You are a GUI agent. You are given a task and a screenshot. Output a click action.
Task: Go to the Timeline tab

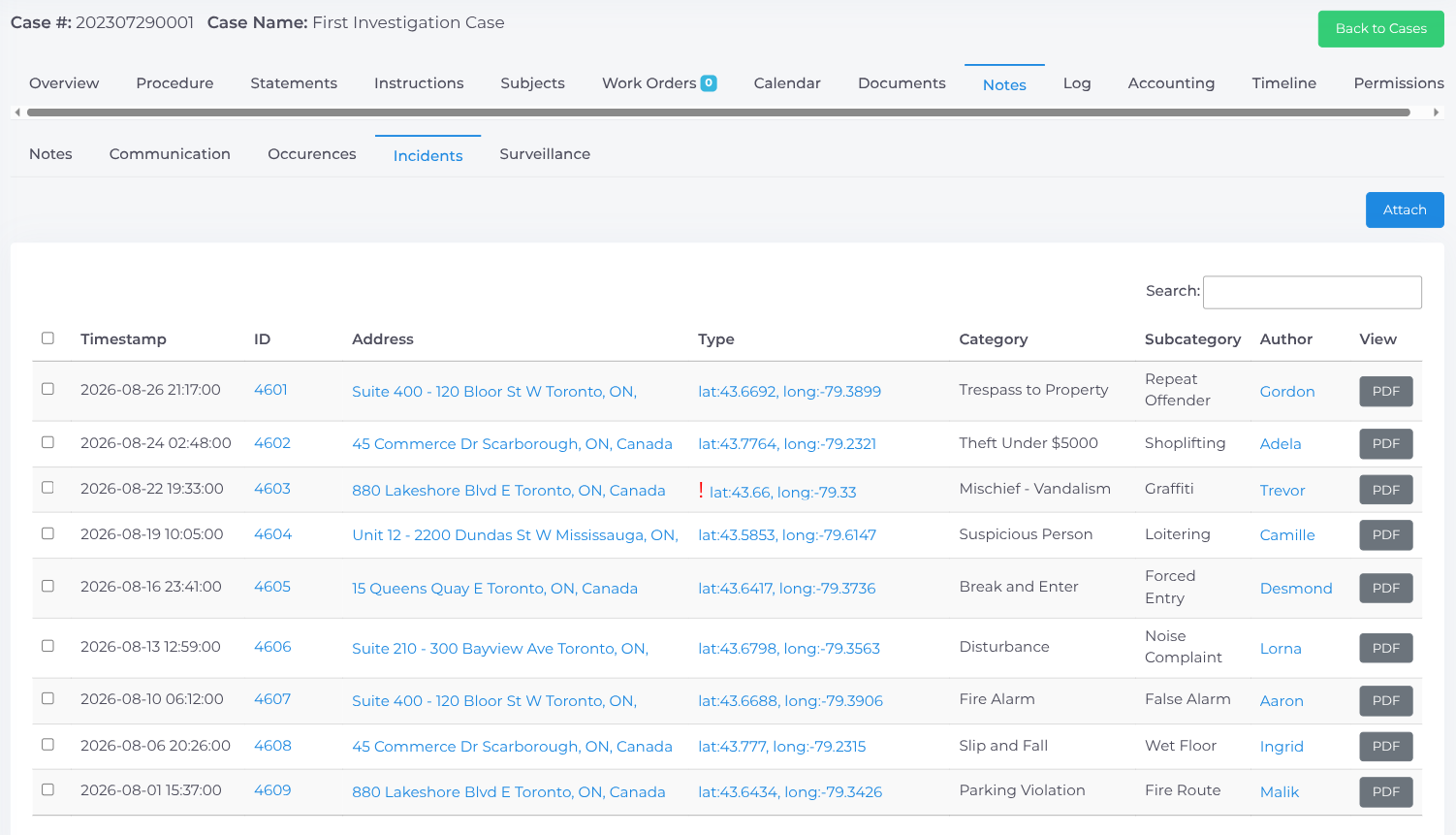tap(1283, 83)
